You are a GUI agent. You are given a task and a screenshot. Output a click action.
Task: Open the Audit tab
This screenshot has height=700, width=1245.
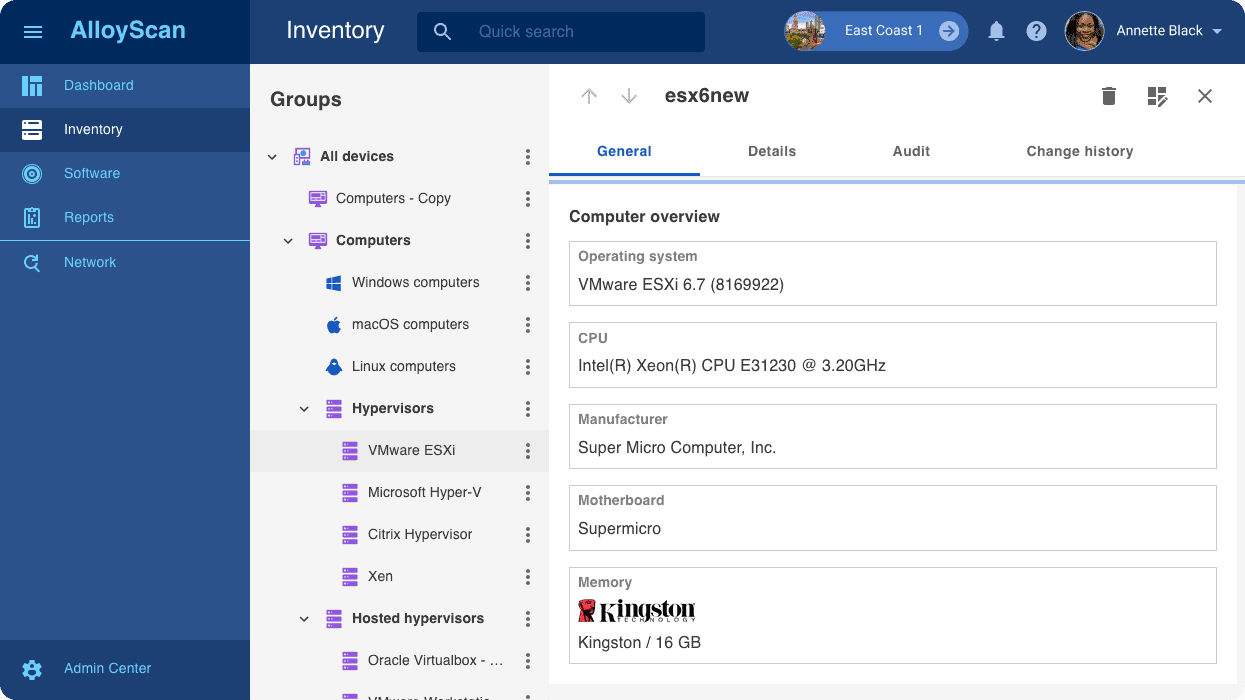coord(911,152)
